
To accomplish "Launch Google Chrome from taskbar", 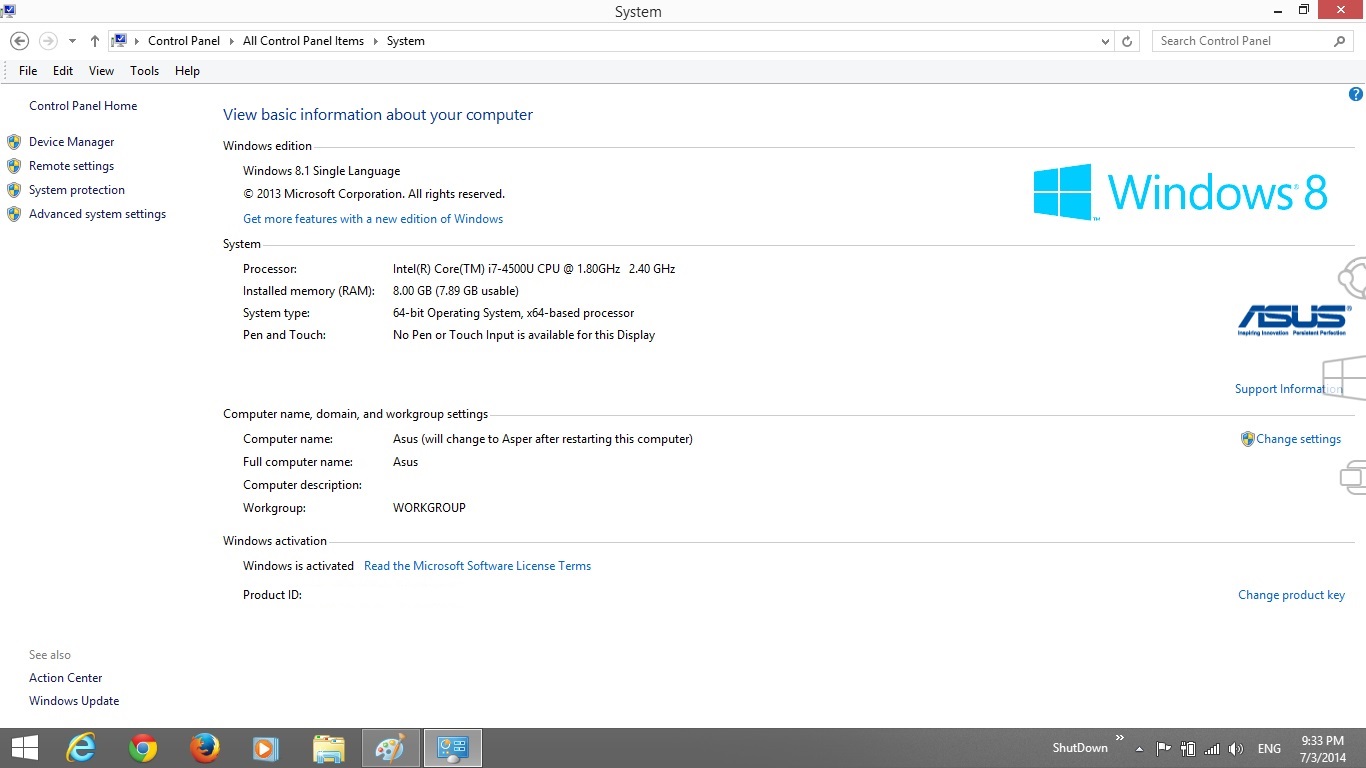I will (143, 748).
